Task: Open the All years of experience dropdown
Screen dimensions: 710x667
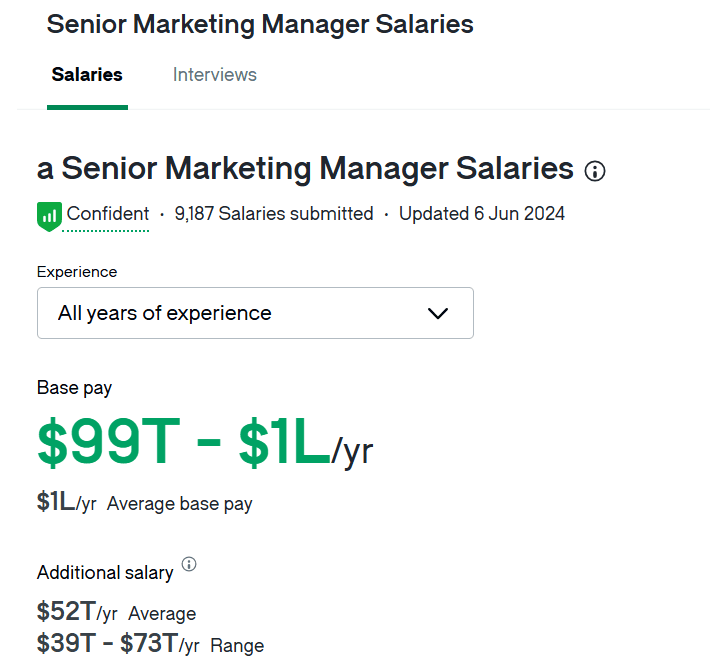Action: click(x=255, y=313)
